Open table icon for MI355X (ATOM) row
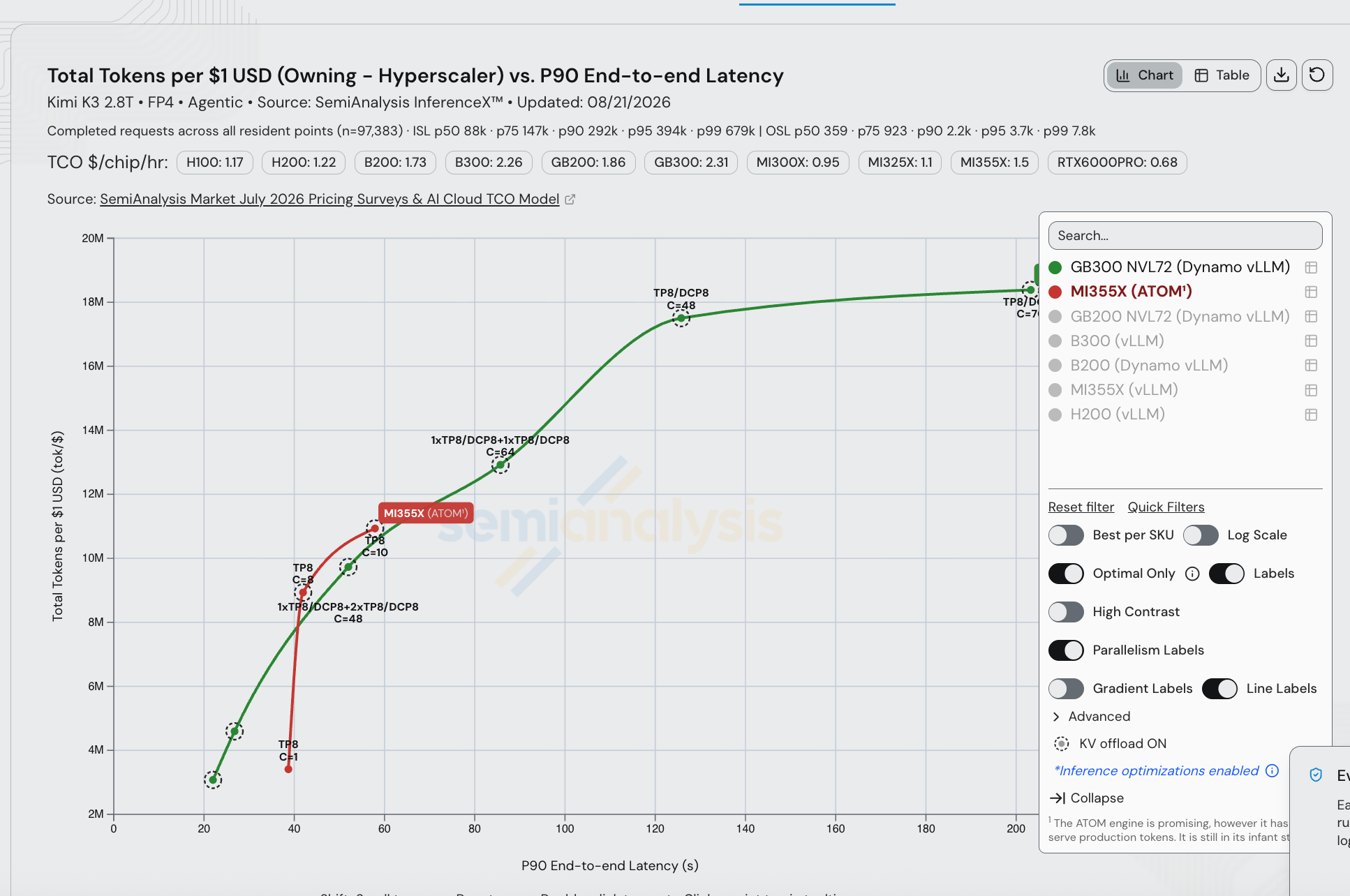 [x=1311, y=292]
